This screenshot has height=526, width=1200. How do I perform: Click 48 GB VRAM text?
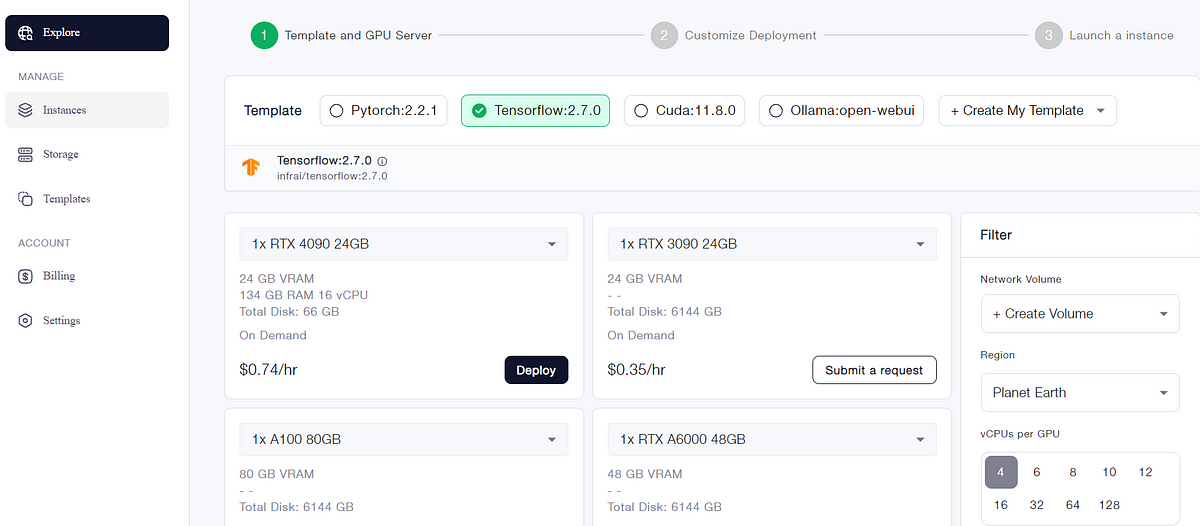(x=645, y=474)
